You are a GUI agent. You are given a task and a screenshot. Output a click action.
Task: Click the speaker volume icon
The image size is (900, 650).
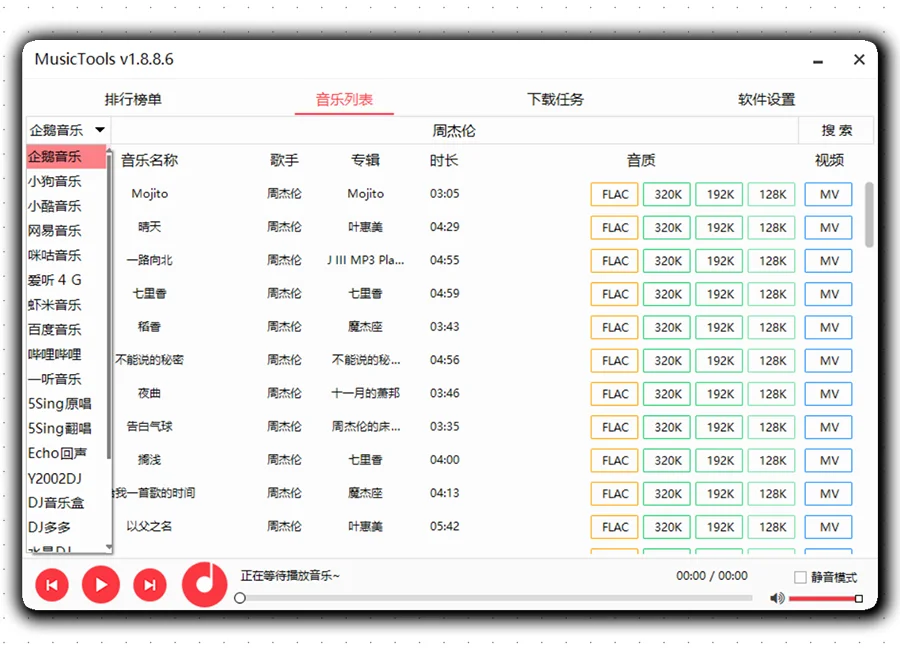click(x=777, y=598)
